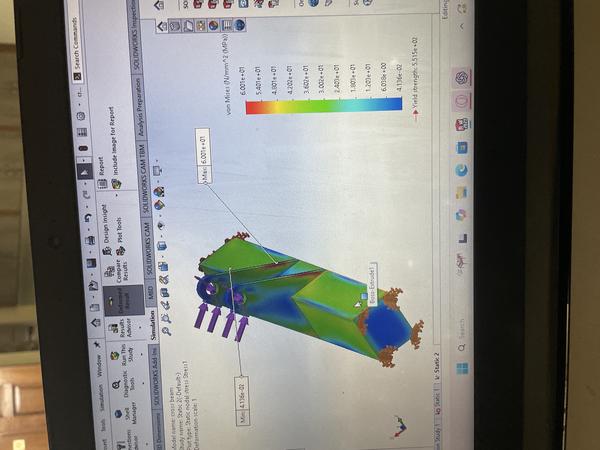
Task: Open the Windows Start menu
Action: pyautogui.click(x=463, y=368)
